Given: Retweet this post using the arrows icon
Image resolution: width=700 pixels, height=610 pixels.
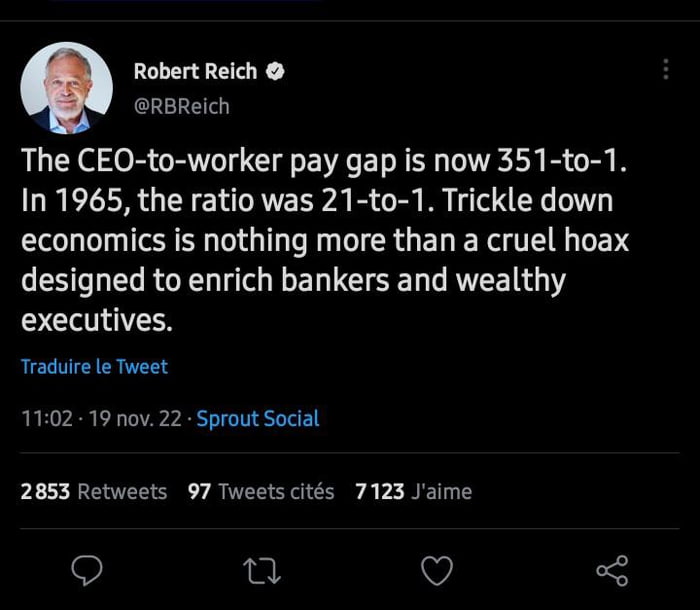Looking at the screenshot, I should pyautogui.click(x=262, y=571).
